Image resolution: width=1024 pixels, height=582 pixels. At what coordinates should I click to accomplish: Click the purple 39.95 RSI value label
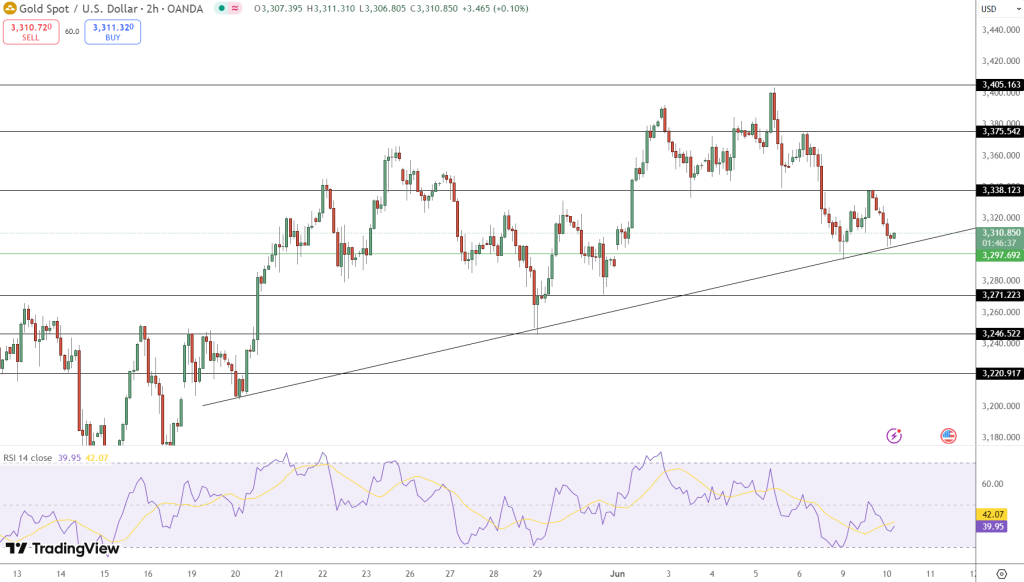[x=992, y=526]
